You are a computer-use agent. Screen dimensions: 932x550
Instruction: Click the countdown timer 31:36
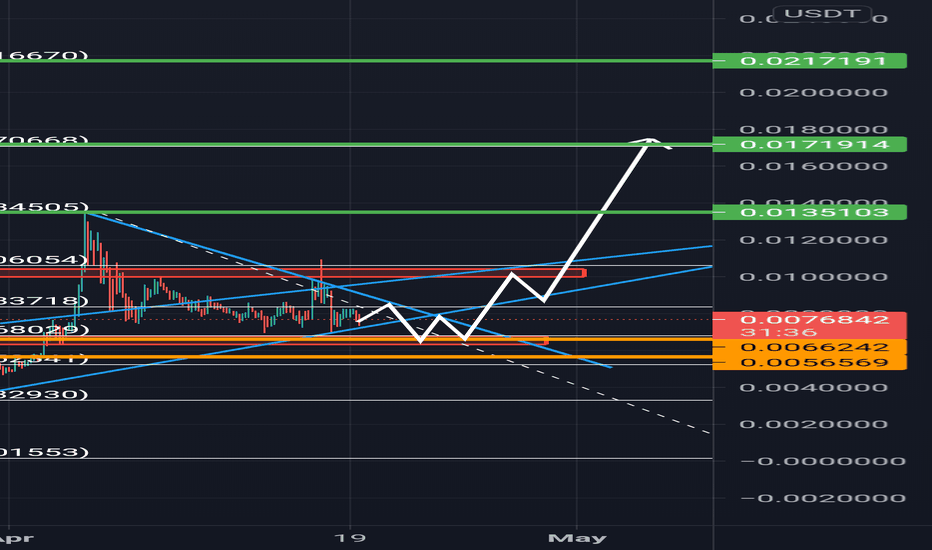point(779,332)
